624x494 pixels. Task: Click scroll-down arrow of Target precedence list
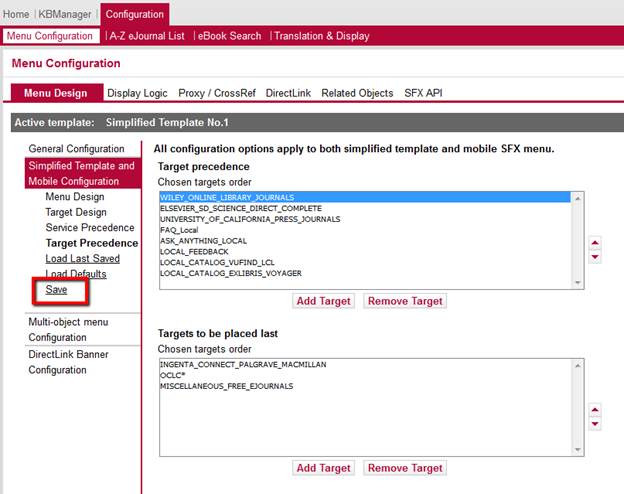click(577, 283)
